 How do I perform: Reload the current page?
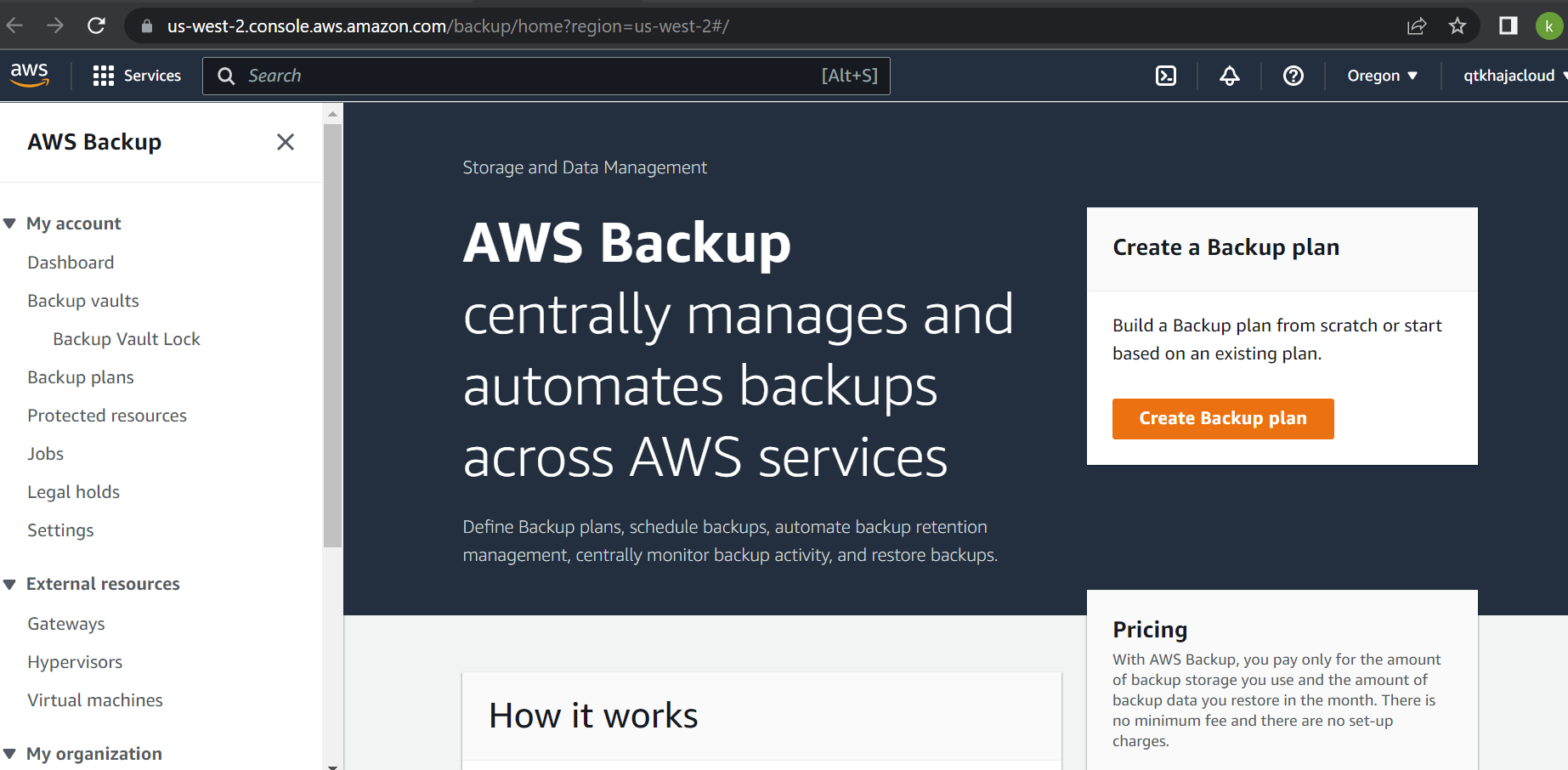tap(96, 25)
